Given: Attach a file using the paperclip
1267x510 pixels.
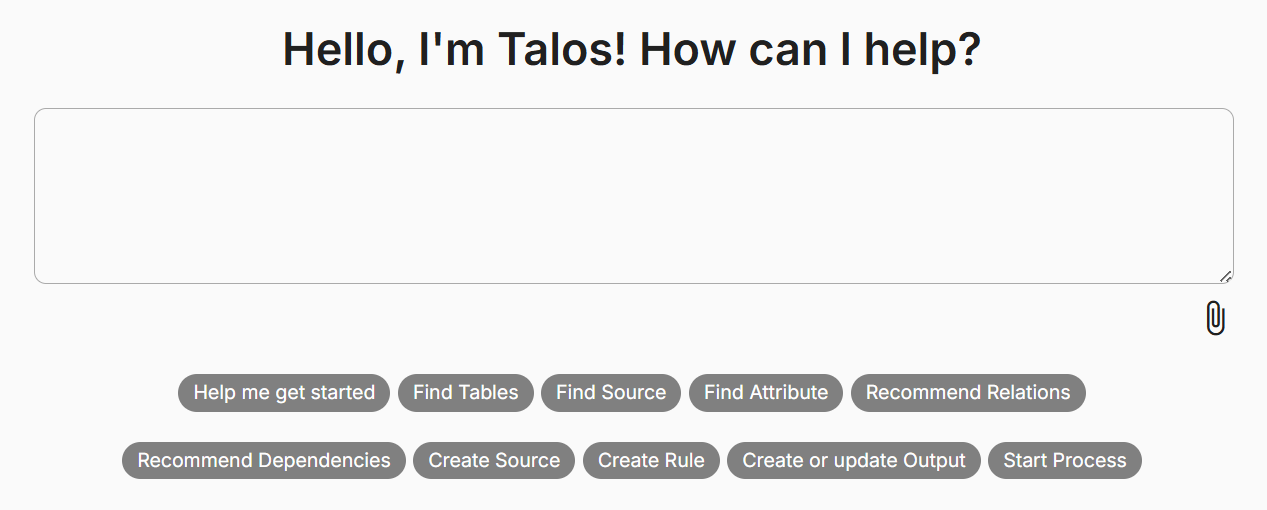Looking at the screenshot, I should click(x=1215, y=319).
